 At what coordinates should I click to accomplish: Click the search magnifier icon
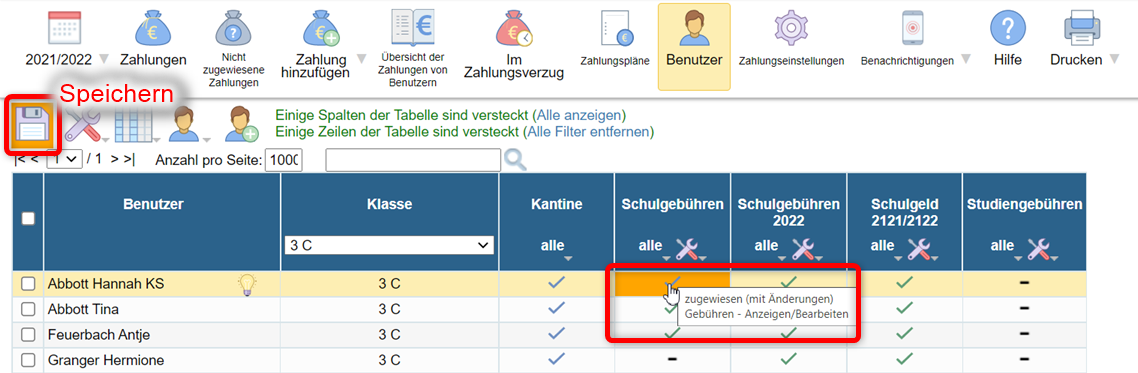point(515,160)
